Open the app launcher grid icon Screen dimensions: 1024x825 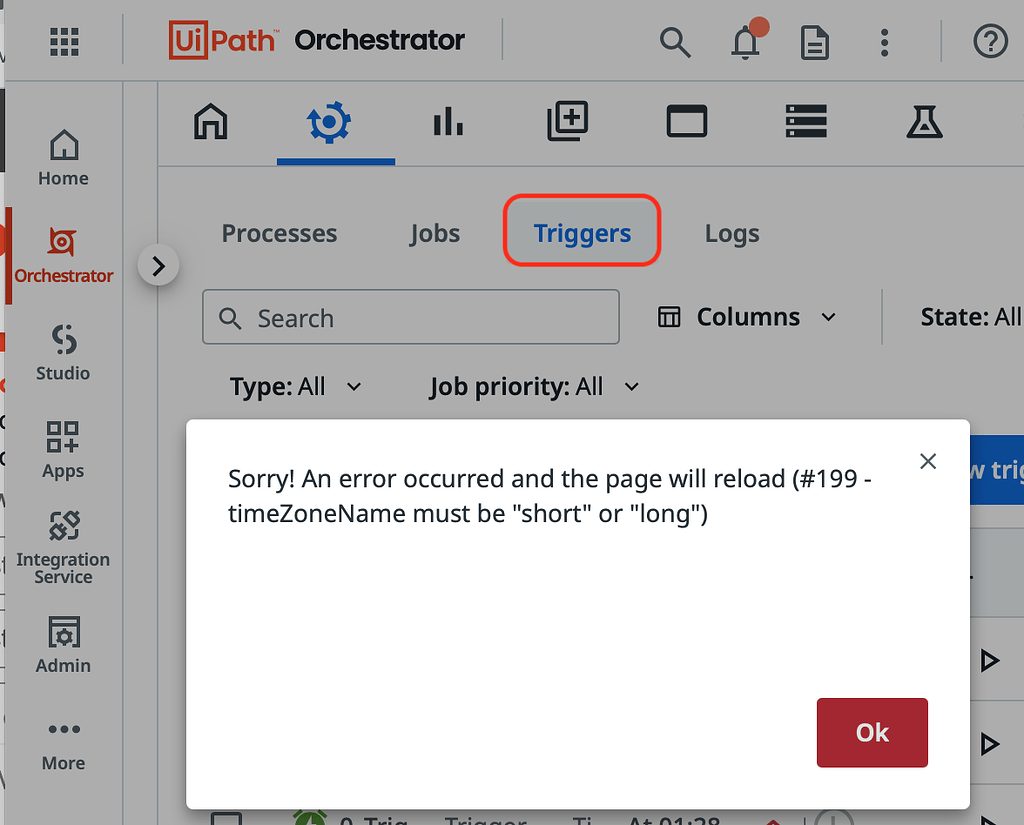point(64,42)
